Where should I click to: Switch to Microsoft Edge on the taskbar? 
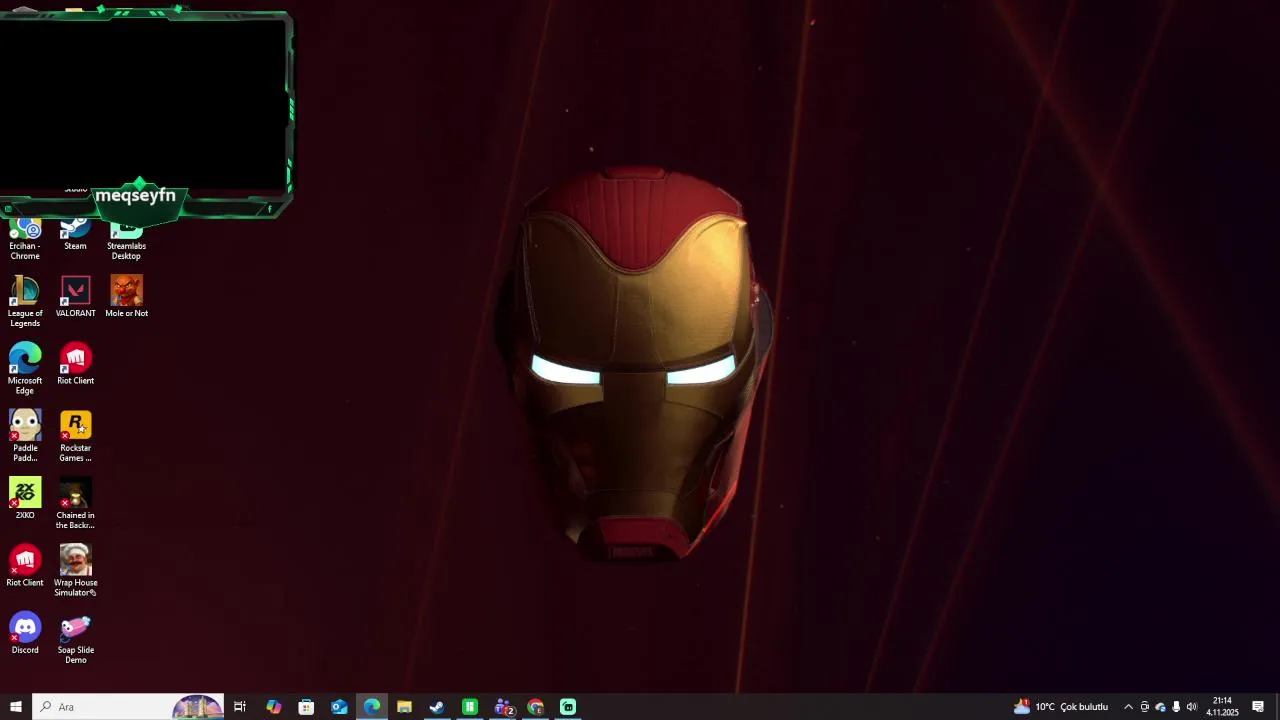372,707
